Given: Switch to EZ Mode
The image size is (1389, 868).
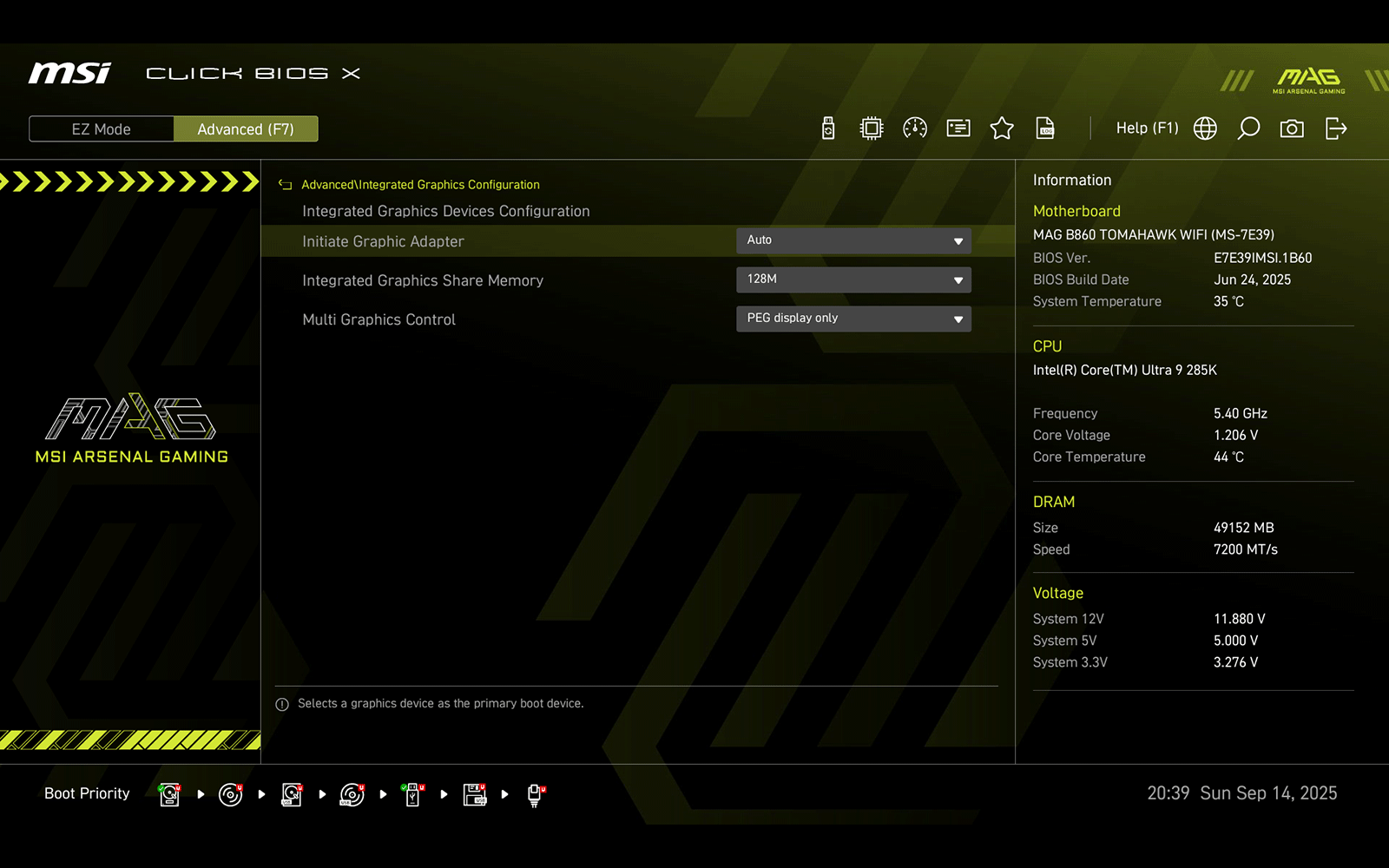Looking at the screenshot, I should pos(102,129).
